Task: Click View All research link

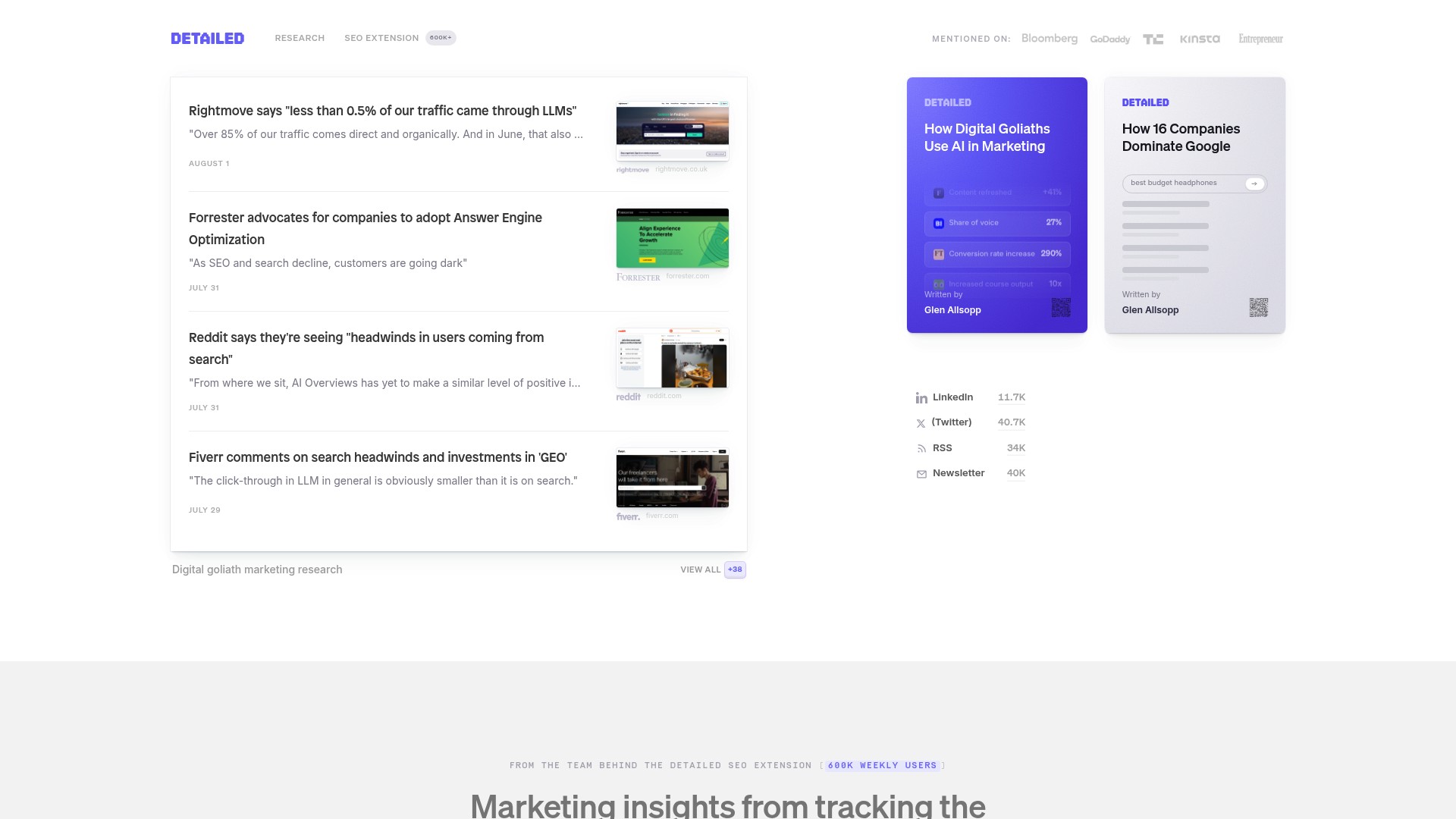Action: click(700, 570)
